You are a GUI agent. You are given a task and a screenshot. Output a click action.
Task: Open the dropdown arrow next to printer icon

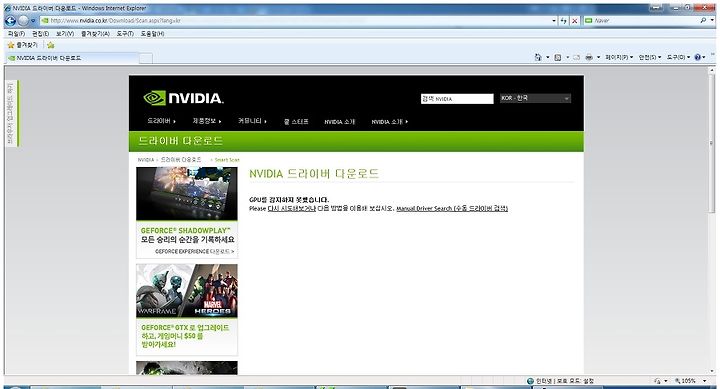pos(598,57)
